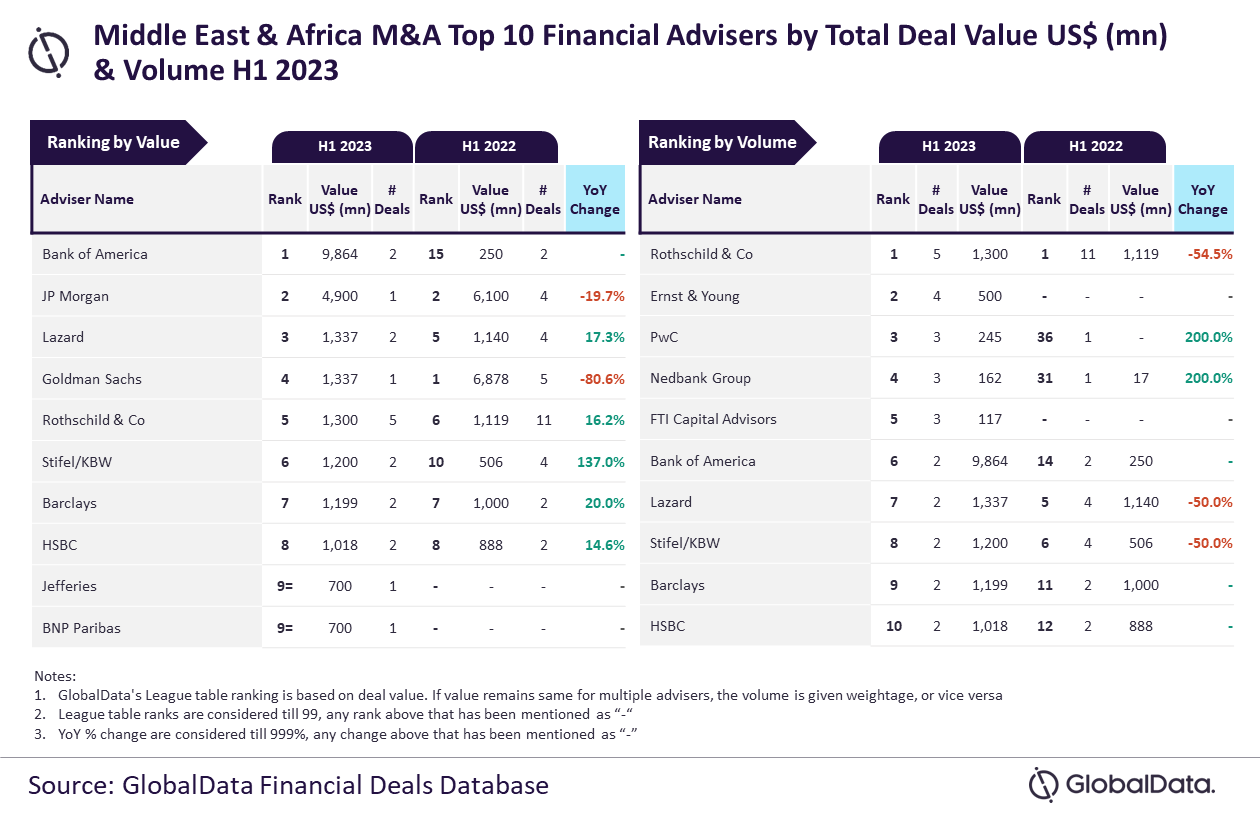The width and height of the screenshot is (1260, 816).
Task: Select the Ranking by Volume header tab
Action: click(723, 143)
